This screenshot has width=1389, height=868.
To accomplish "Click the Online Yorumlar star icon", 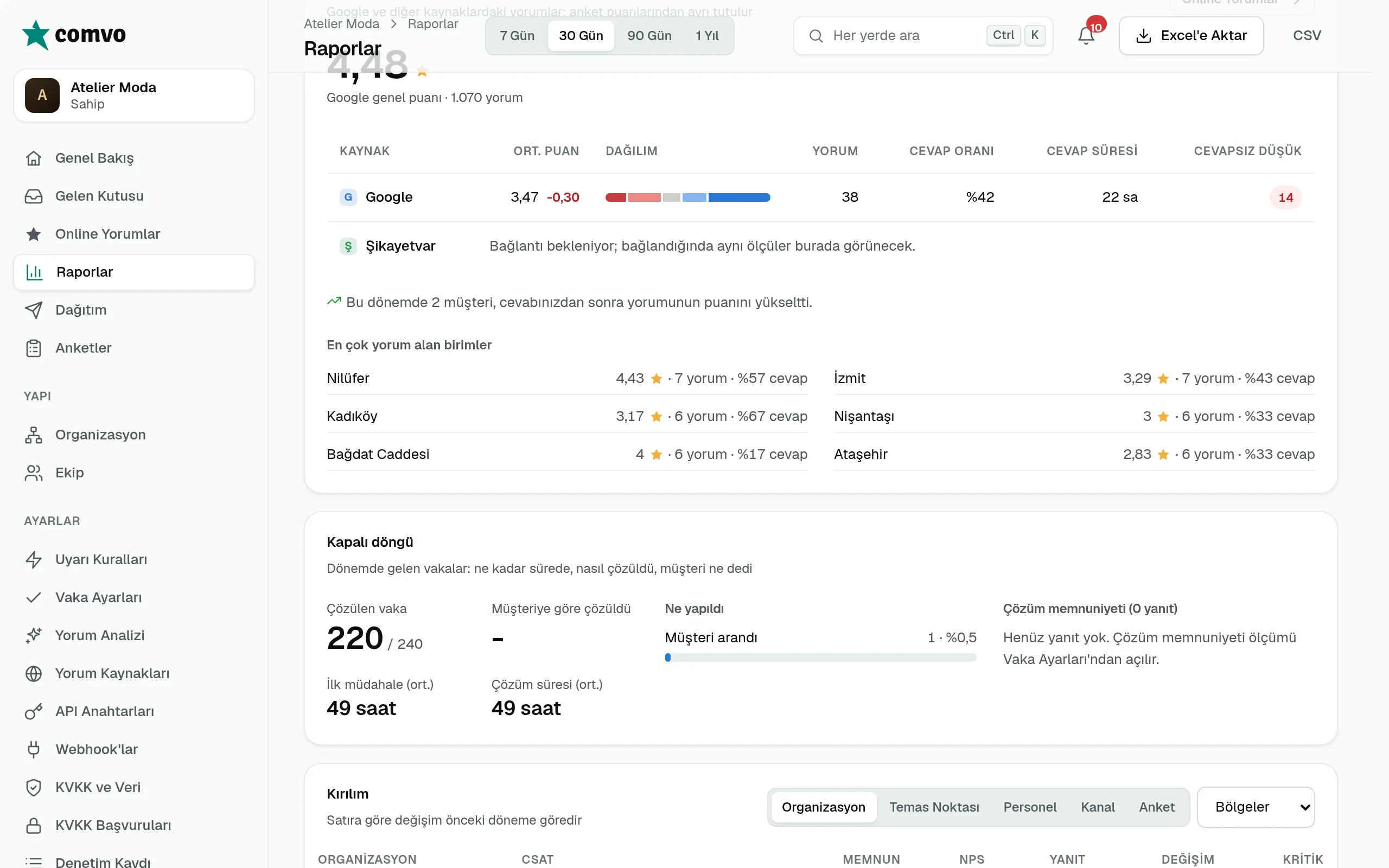I will point(34,234).
